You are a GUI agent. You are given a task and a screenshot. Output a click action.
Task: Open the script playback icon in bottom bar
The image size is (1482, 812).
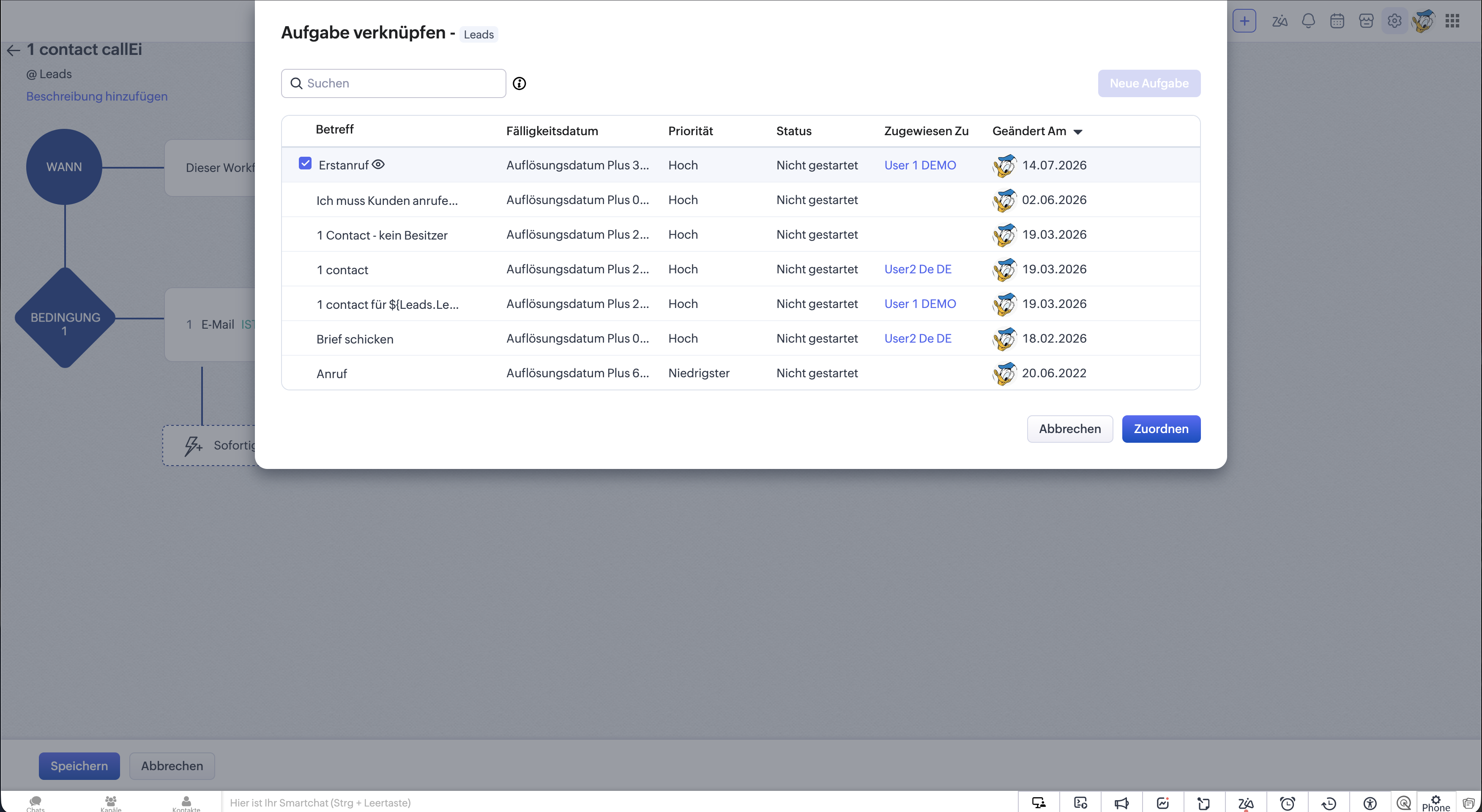1080,803
